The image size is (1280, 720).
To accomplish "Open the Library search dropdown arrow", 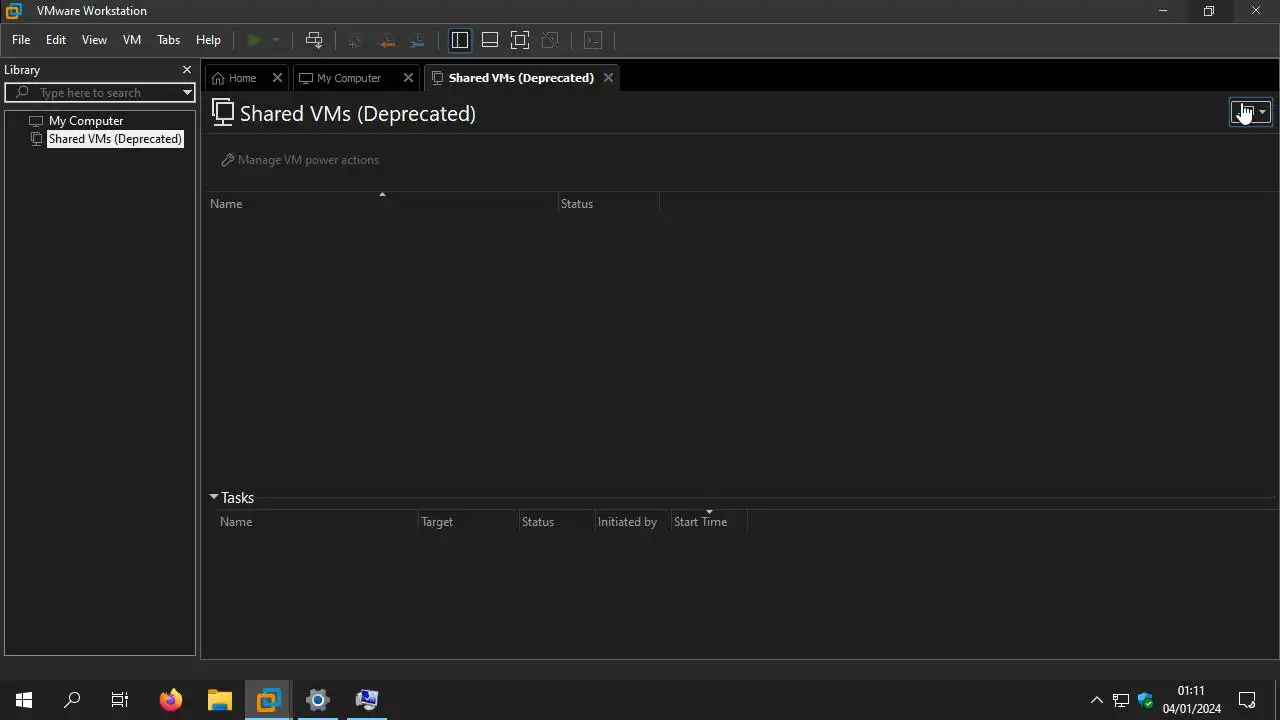I will click(x=187, y=93).
